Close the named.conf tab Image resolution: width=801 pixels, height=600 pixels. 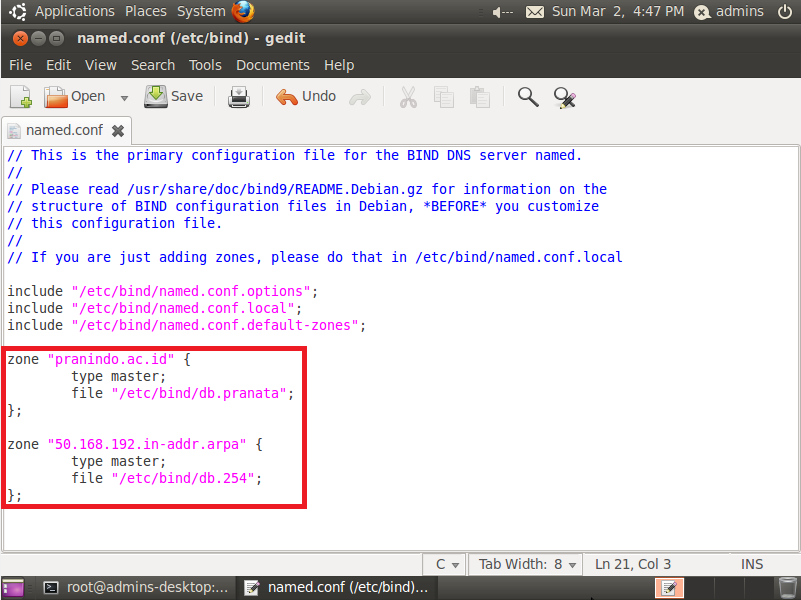pyautogui.click(x=117, y=130)
